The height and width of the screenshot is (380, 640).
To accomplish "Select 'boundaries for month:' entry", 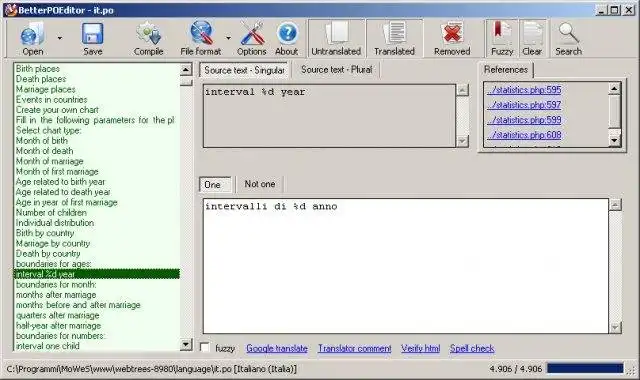I will (56, 284).
